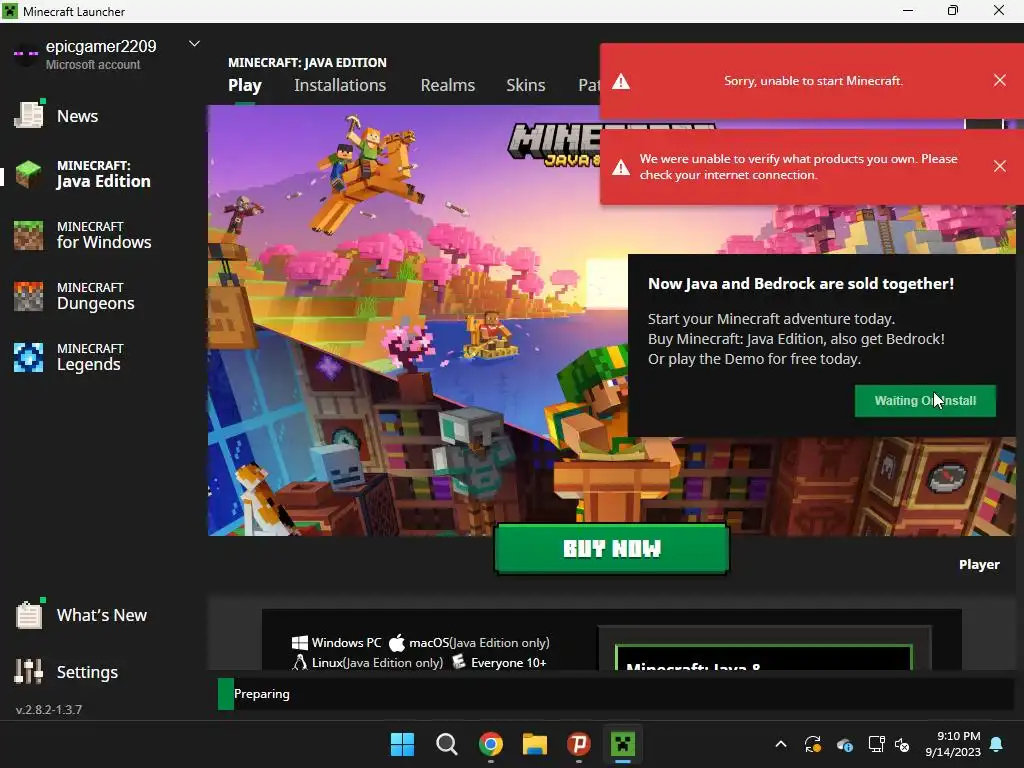Click the 'Now Java and Bedrock are sold together!' heading
The image size is (1024, 768).
tap(801, 284)
